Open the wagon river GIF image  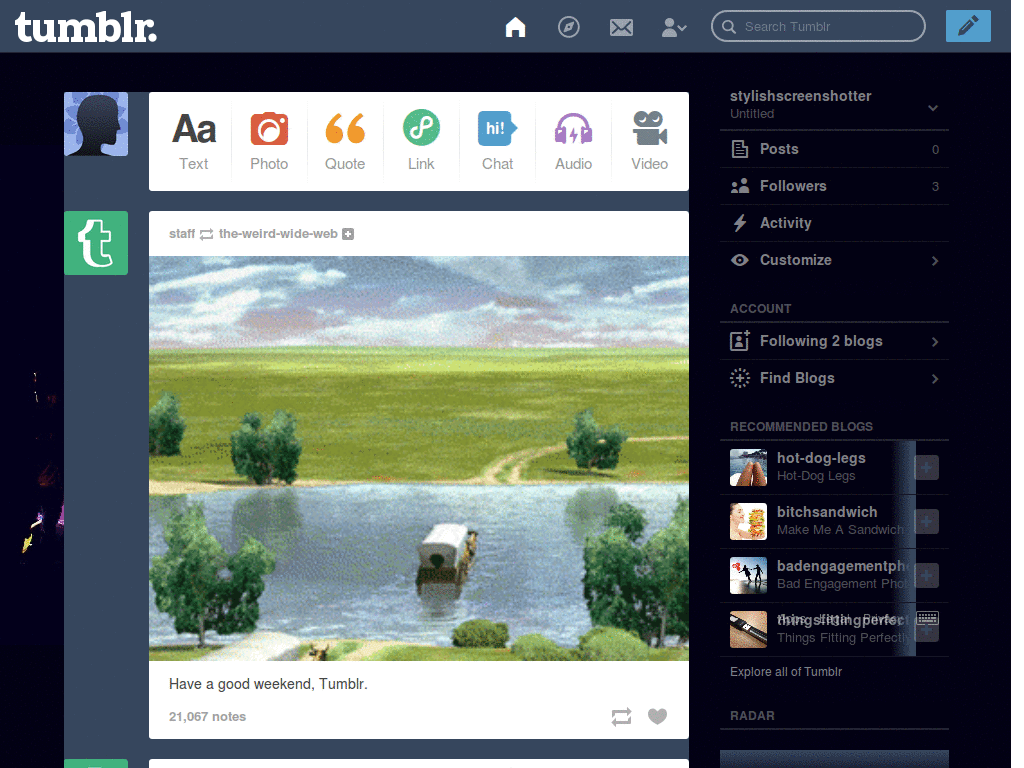coord(419,458)
